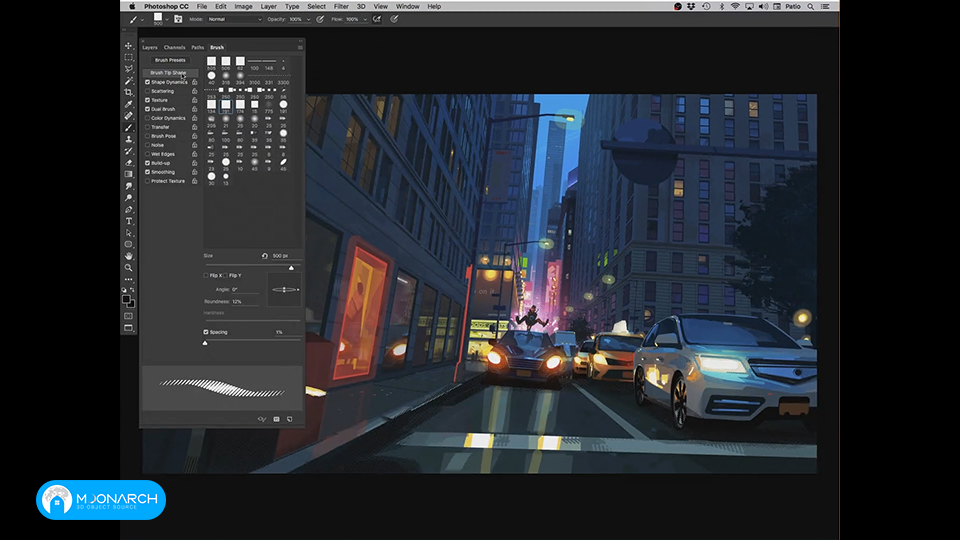Enable the Scattering checkbox
Image resolution: width=960 pixels, height=540 pixels.
pyautogui.click(x=148, y=91)
